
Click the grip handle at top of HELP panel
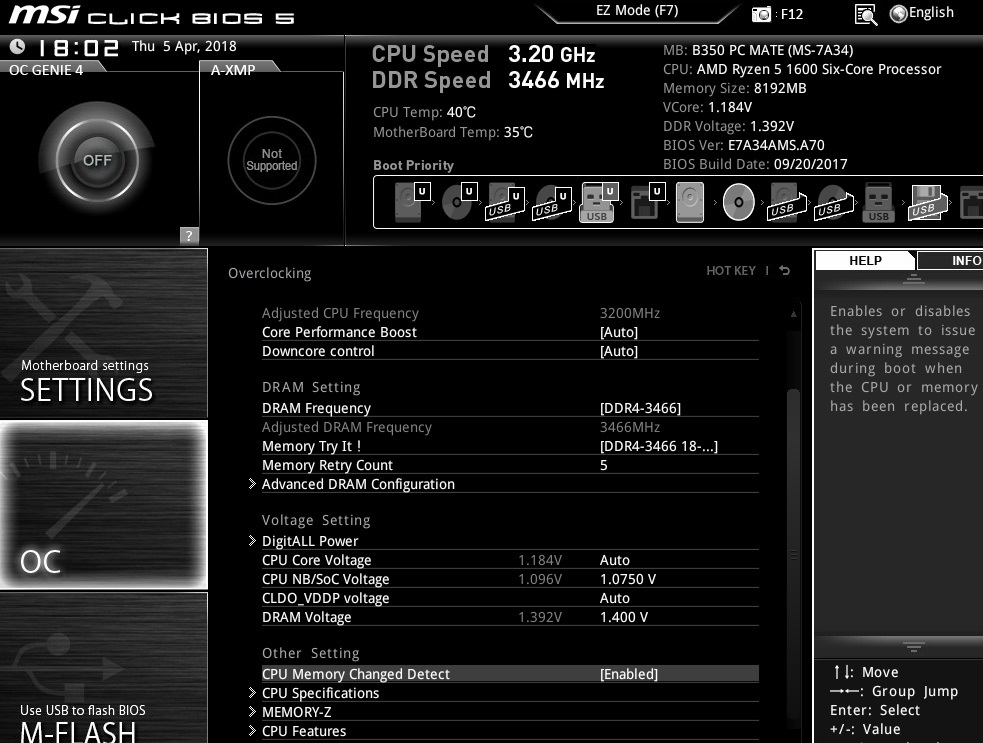(913, 279)
